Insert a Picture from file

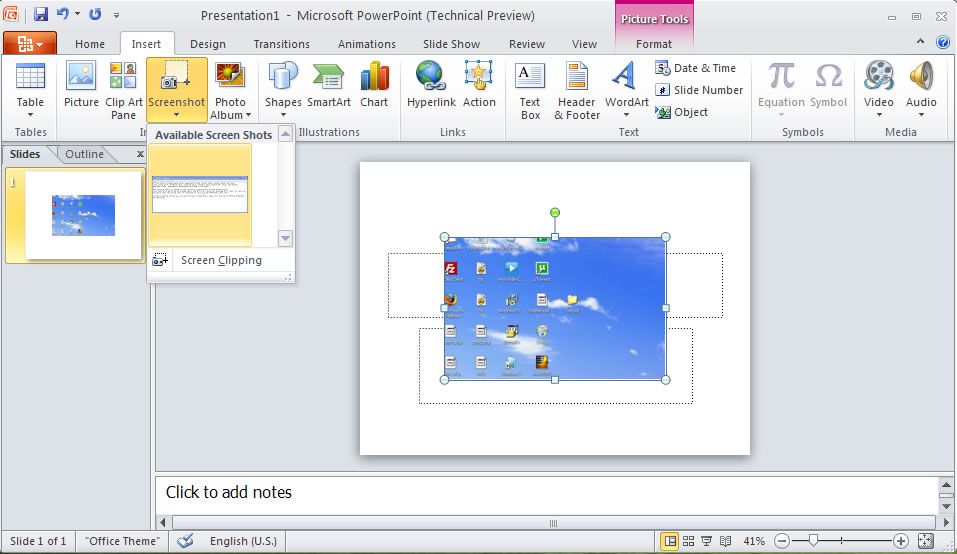[81, 85]
